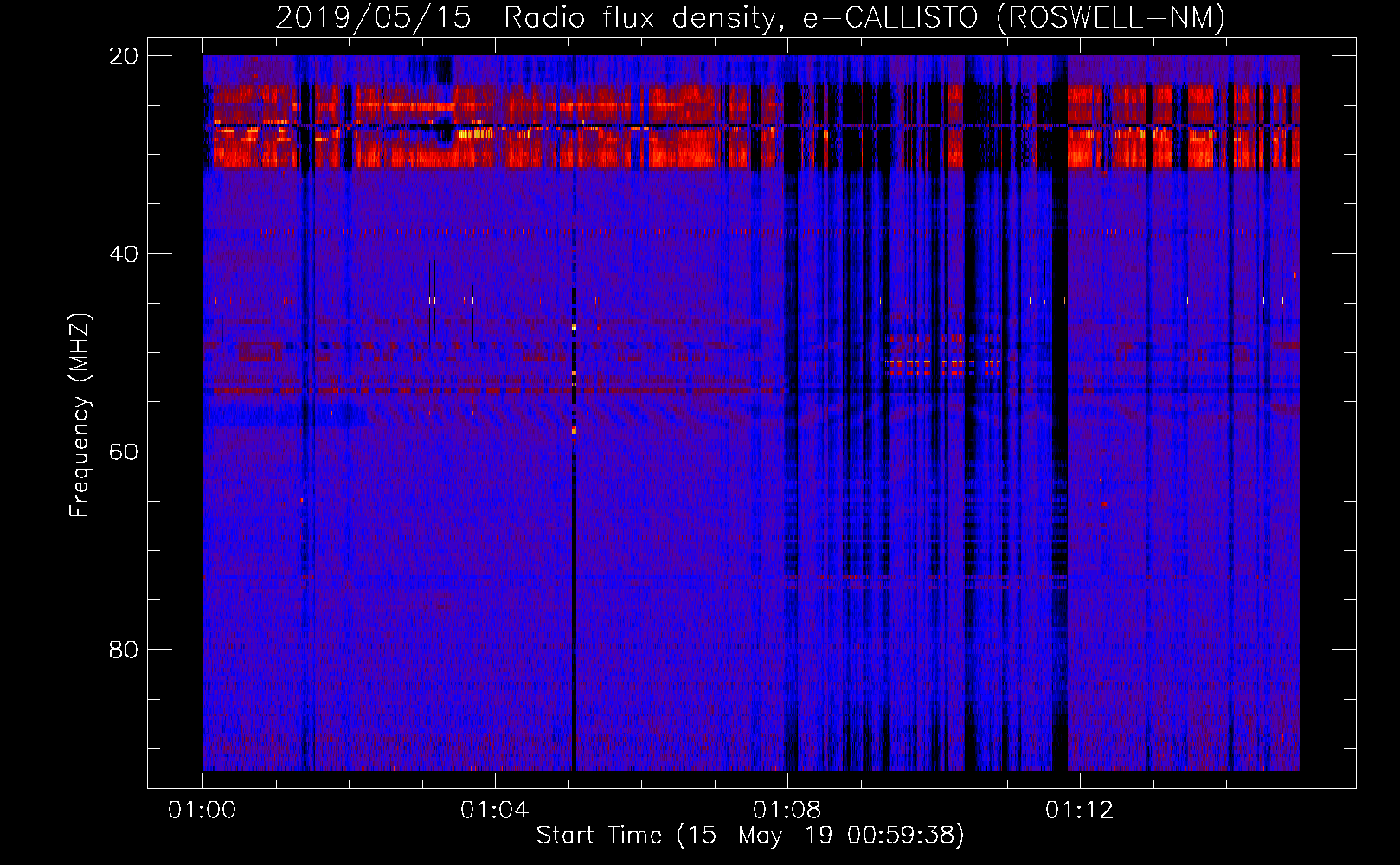
Task: Click the time tick label '01:00'
Action: pos(202,811)
